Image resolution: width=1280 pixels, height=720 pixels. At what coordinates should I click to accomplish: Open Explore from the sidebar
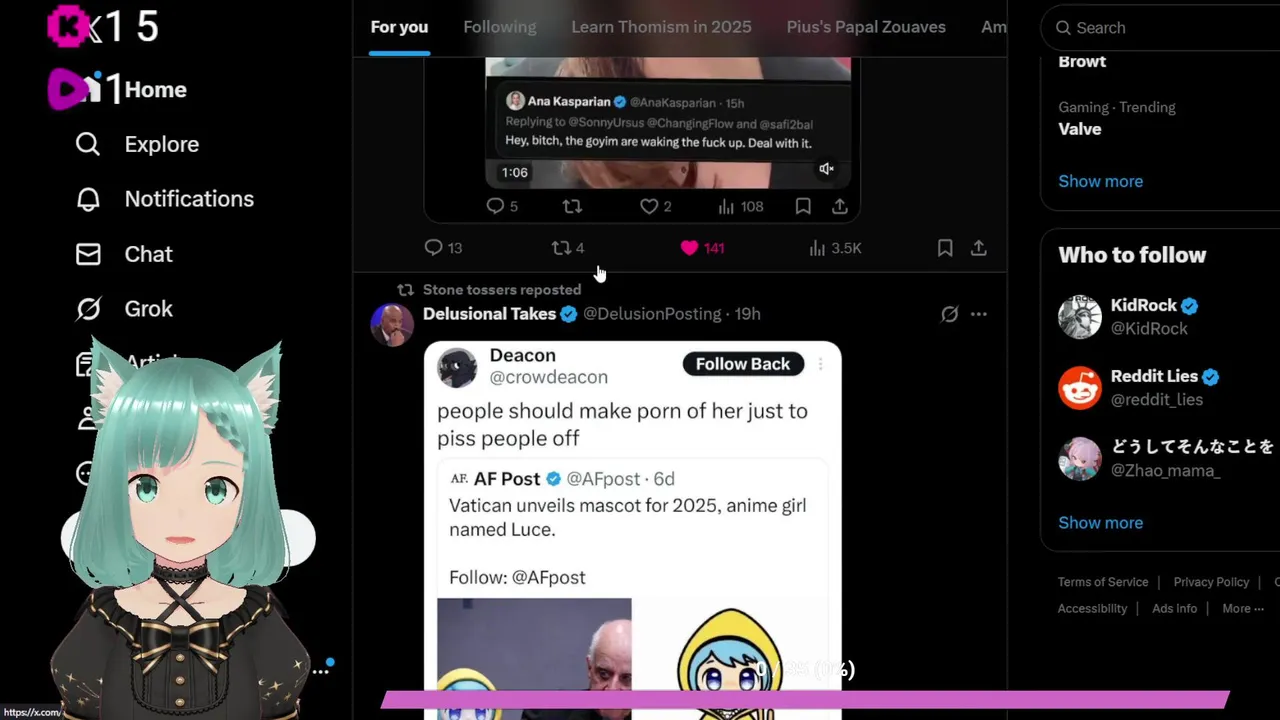click(137, 144)
